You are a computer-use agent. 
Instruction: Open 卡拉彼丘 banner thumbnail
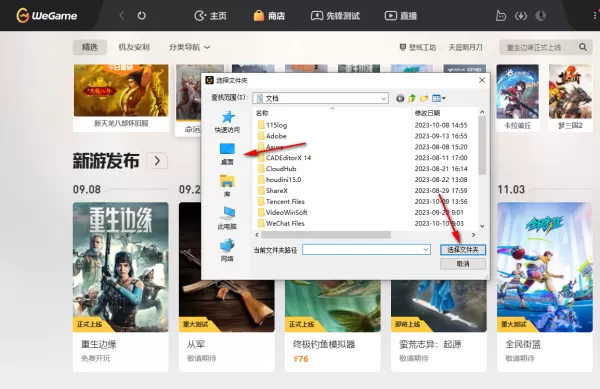pos(517,98)
